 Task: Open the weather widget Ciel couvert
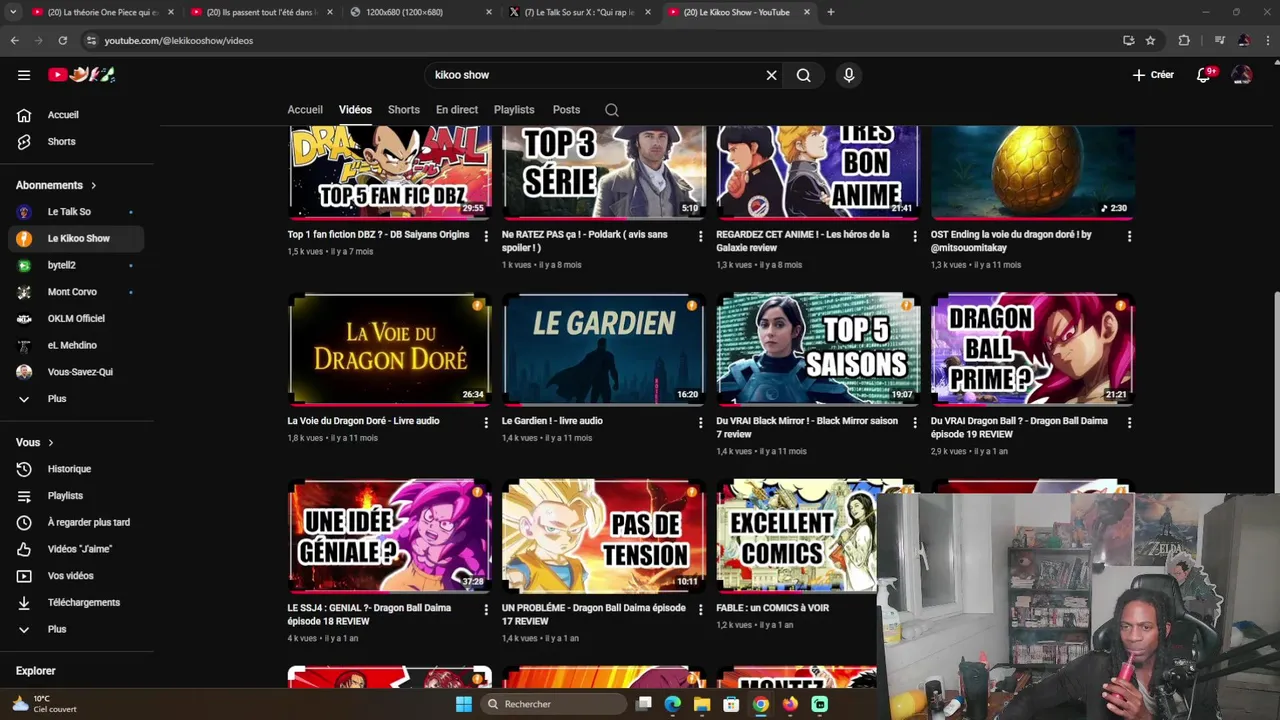[45, 704]
